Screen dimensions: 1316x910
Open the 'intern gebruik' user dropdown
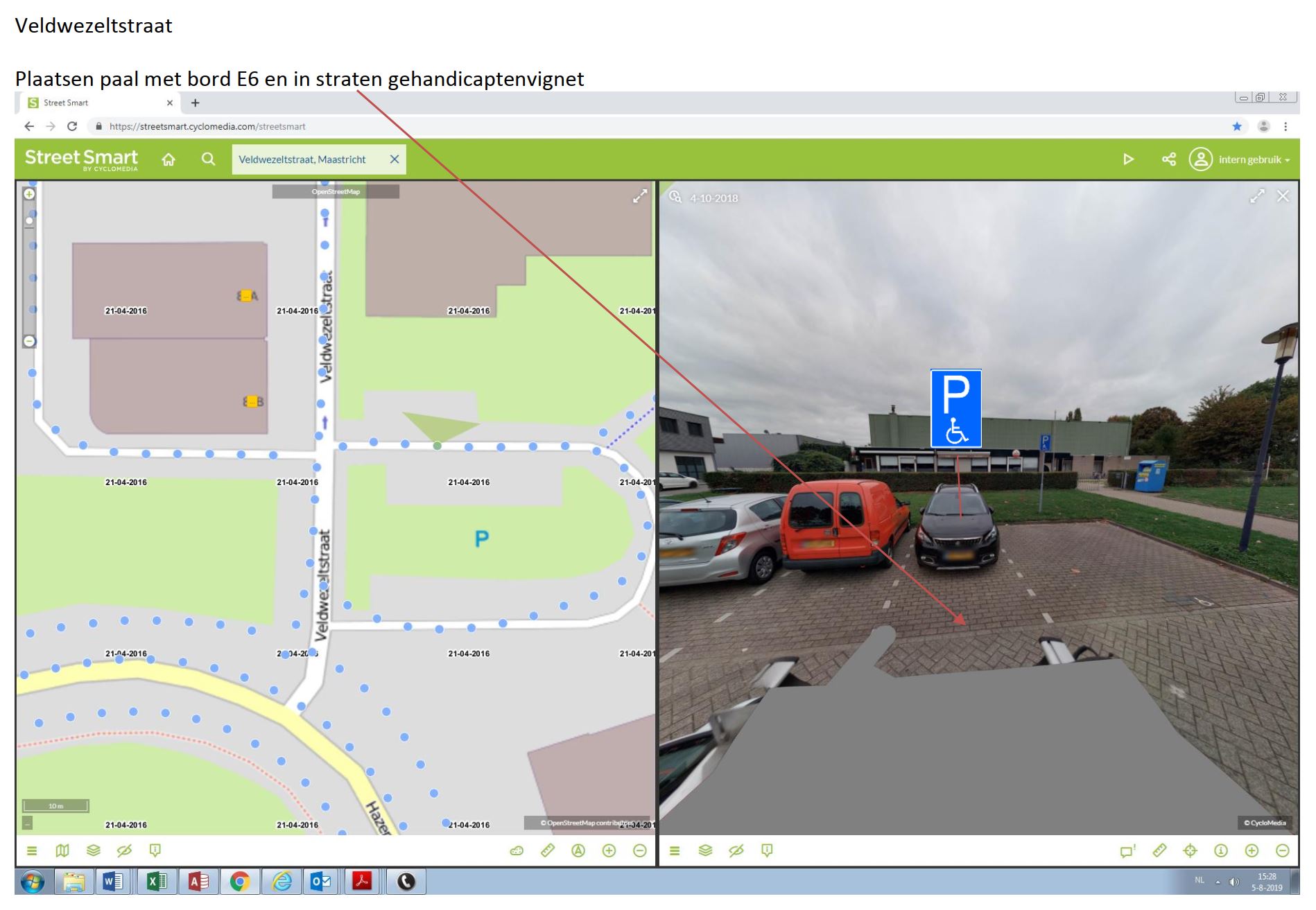coord(1240,159)
